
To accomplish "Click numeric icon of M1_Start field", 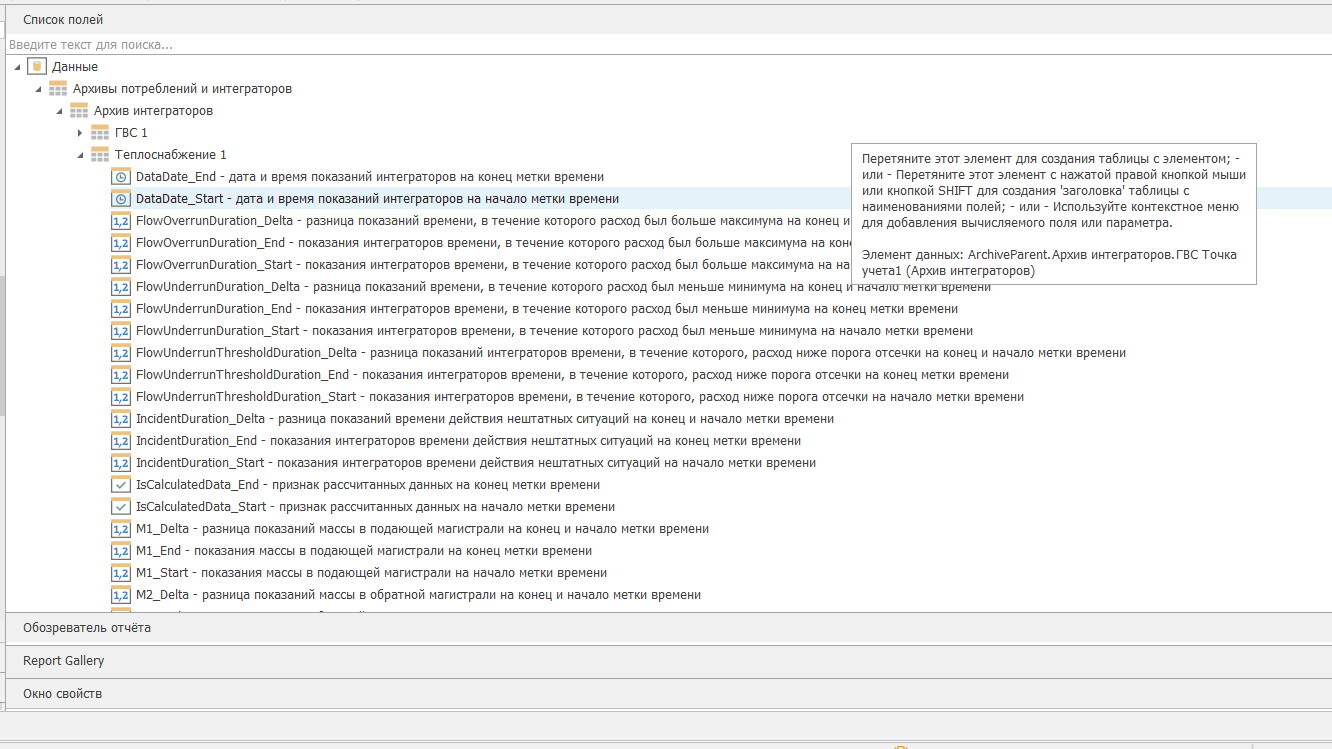I will click(121, 572).
